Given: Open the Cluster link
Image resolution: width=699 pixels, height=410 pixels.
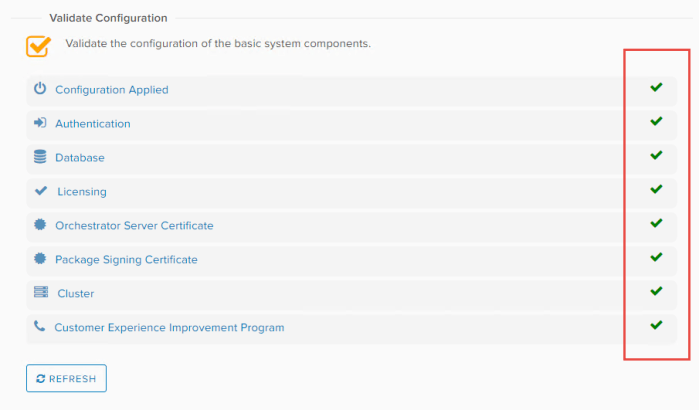Looking at the screenshot, I should click(76, 294).
